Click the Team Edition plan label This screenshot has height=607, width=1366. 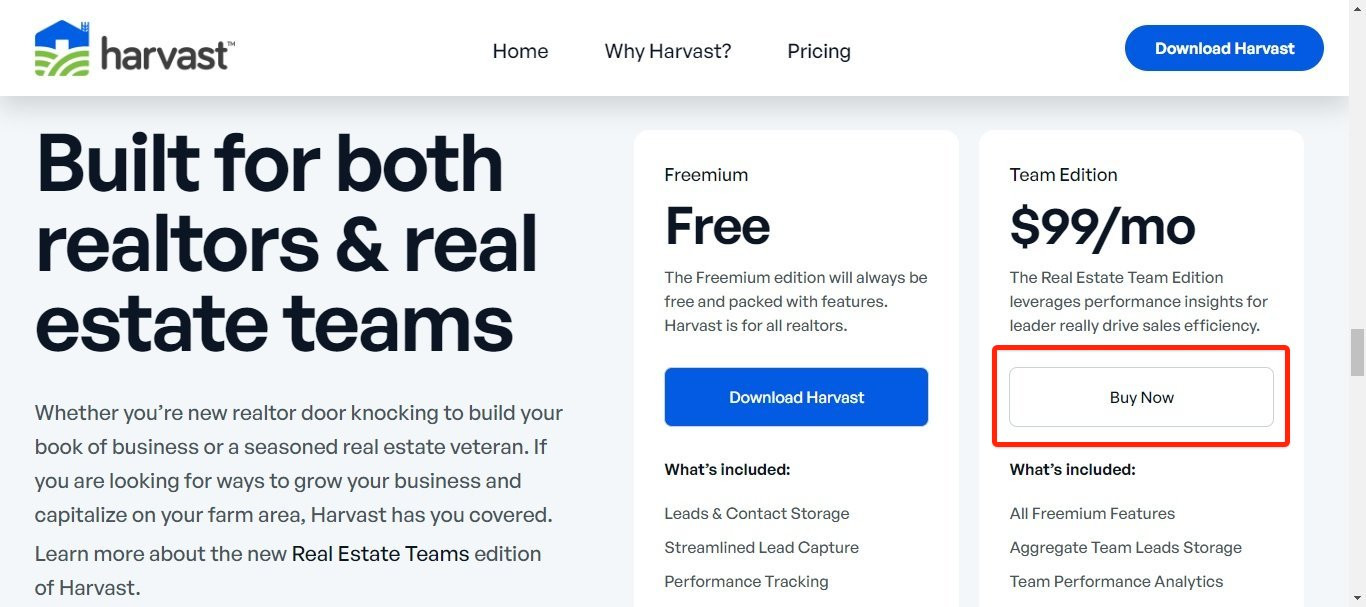1063,175
